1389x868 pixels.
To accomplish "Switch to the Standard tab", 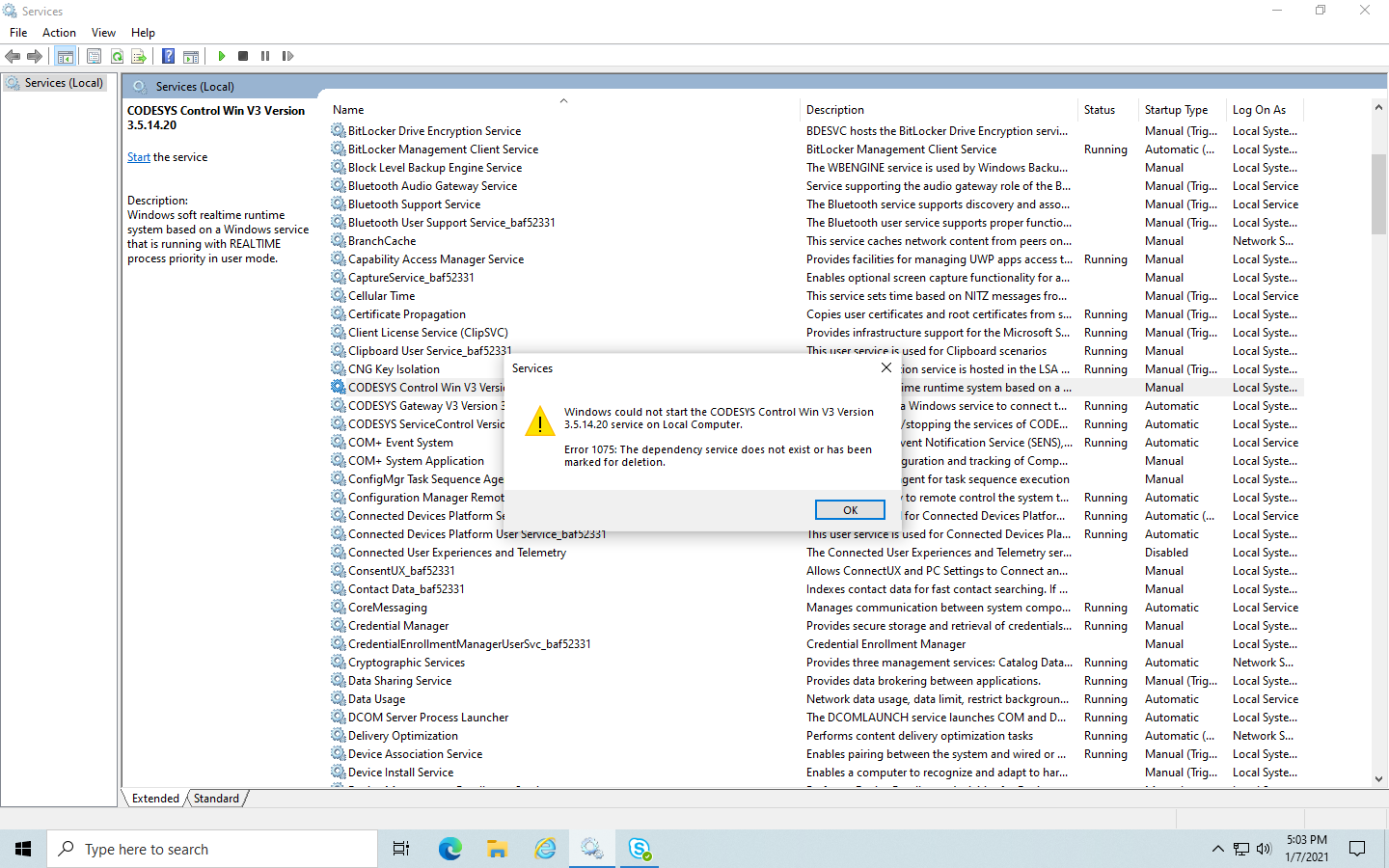I will click(x=216, y=799).
